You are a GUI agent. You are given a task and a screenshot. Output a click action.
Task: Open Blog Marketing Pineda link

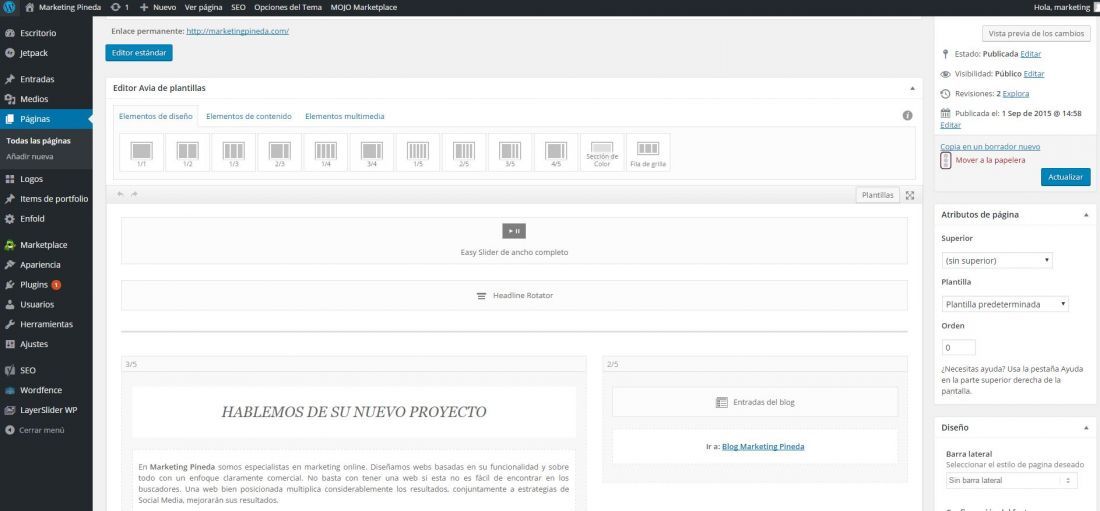(763, 446)
